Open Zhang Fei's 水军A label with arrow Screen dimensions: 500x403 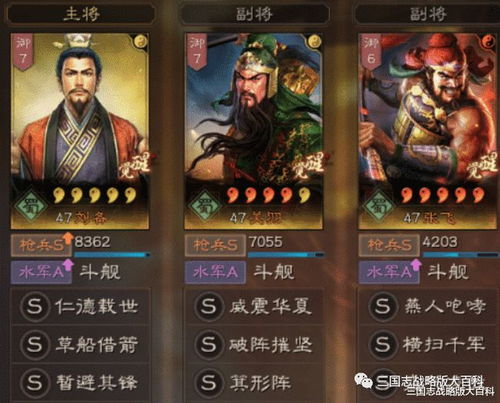(x=390, y=272)
